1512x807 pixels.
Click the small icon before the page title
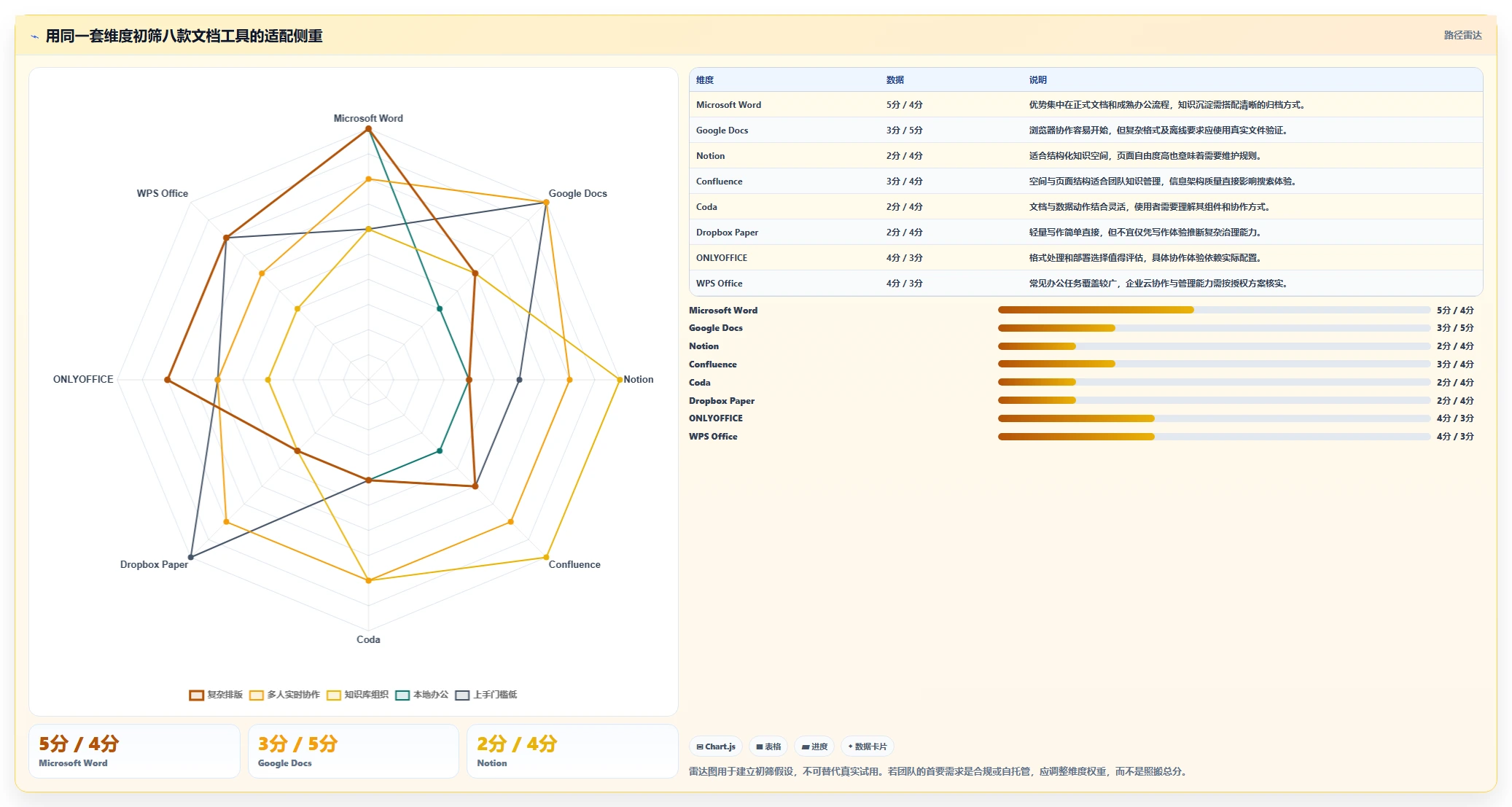click(x=34, y=36)
